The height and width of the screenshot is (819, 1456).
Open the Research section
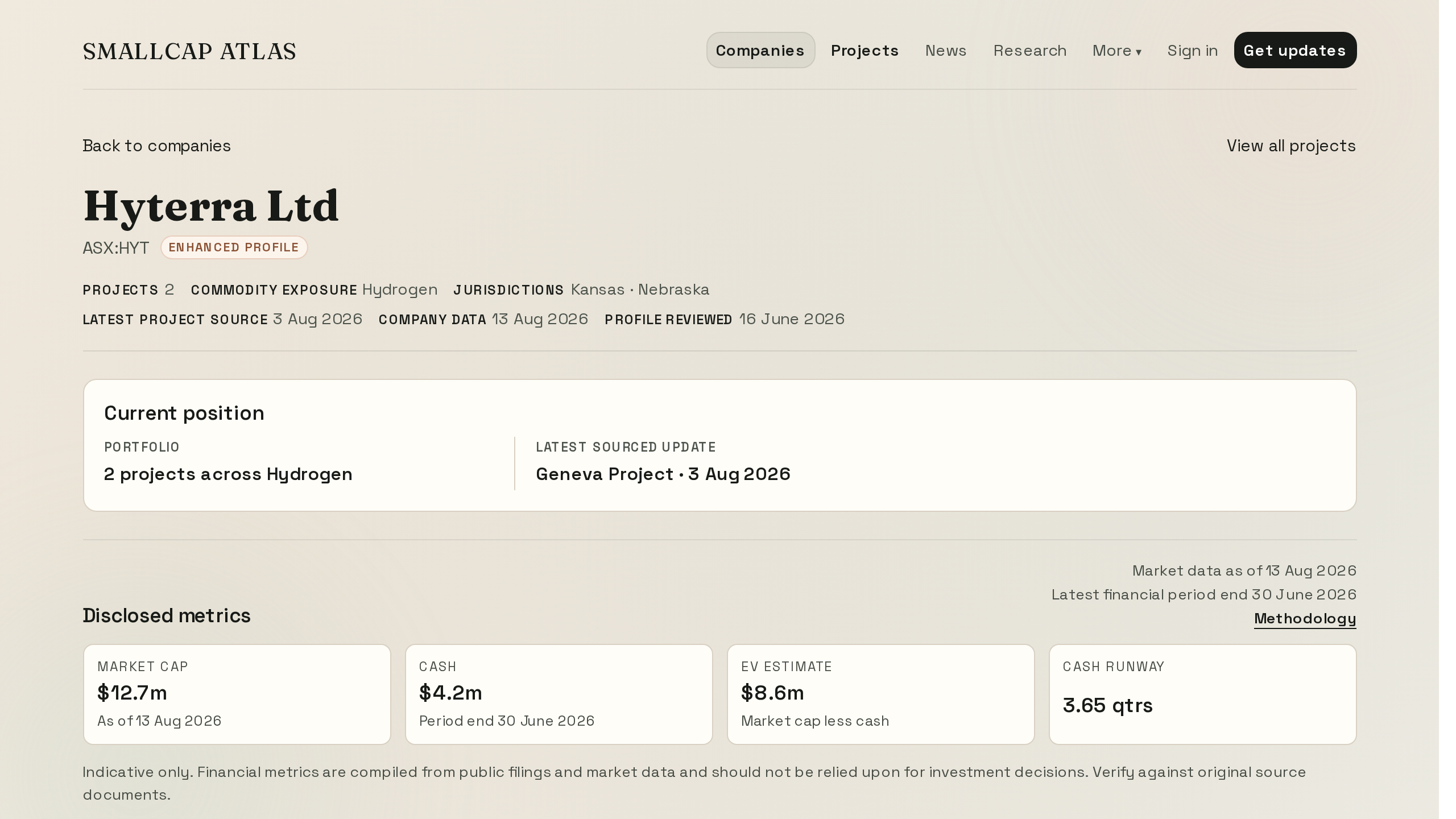pos(1030,50)
